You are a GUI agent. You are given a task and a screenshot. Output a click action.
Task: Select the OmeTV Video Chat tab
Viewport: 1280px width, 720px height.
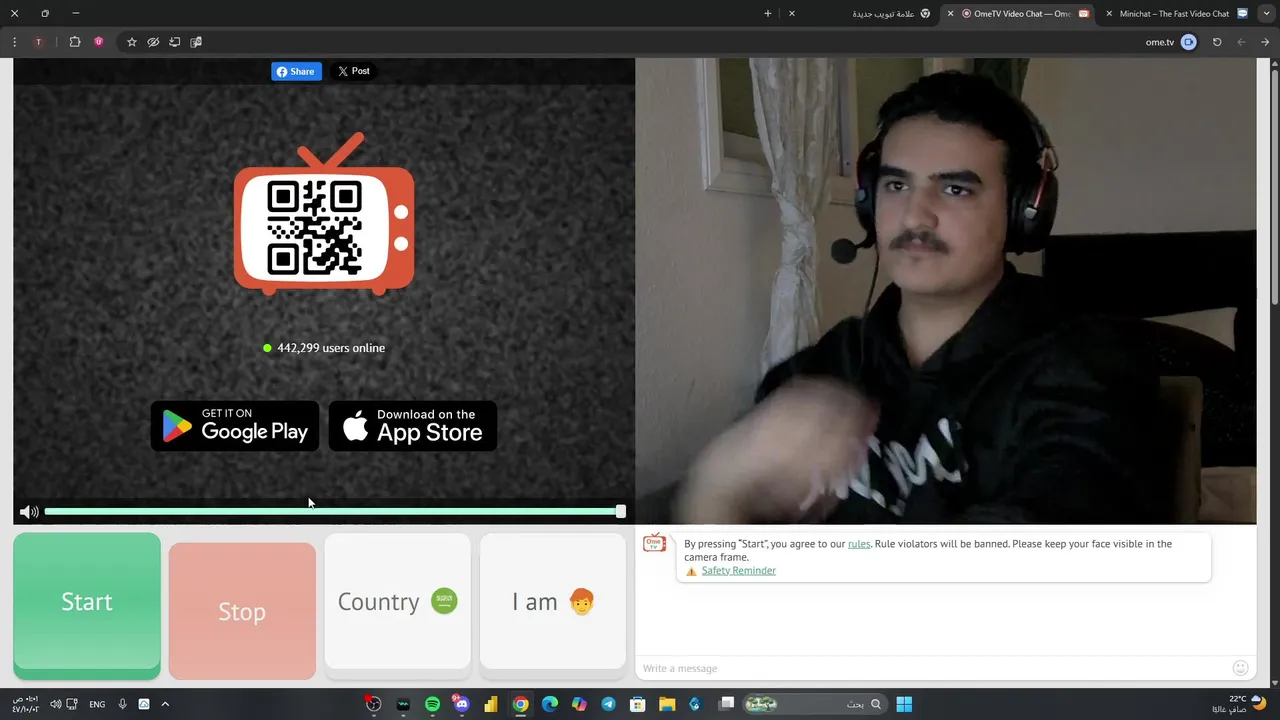pos(1018,14)
